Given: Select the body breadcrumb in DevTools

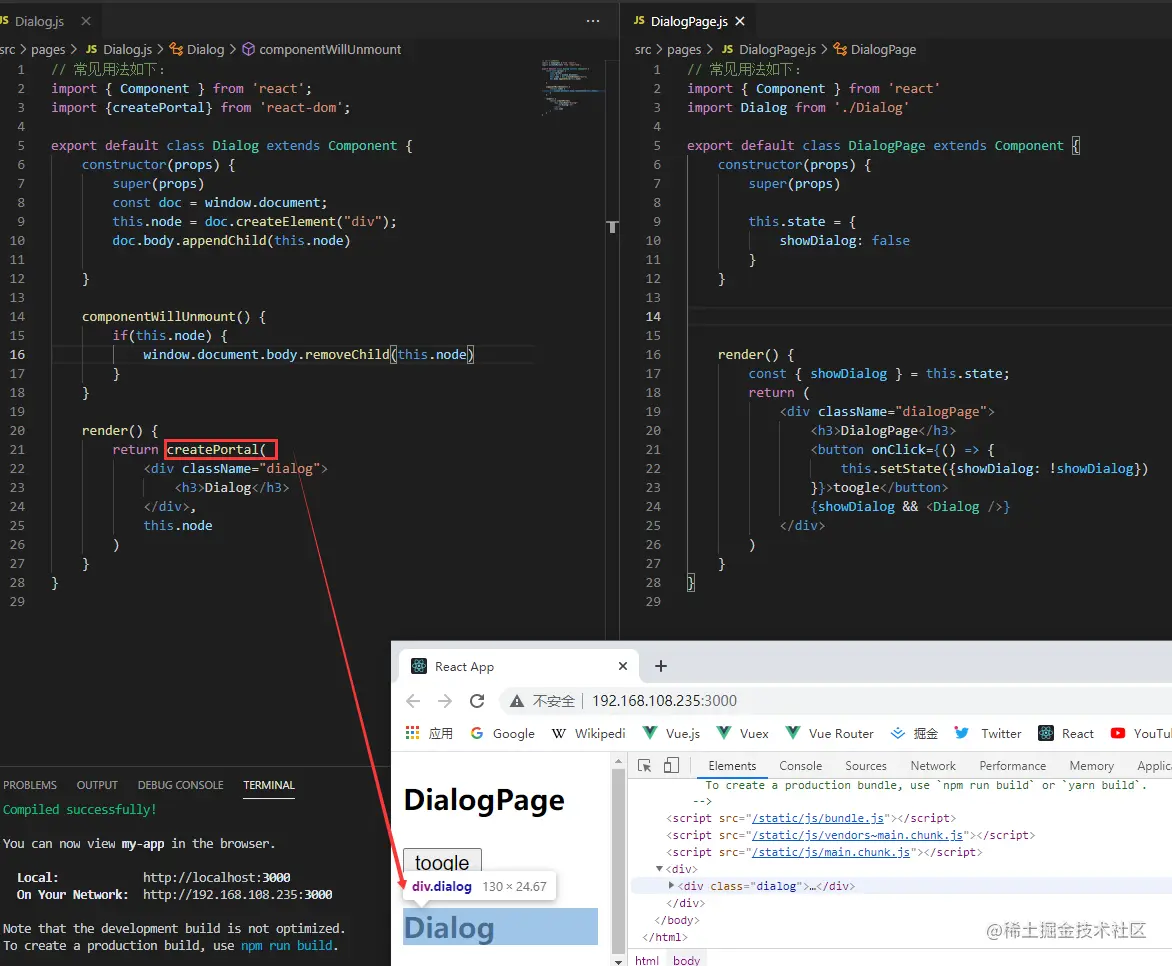Looking at the screenshot, I should [x=686, y=960].
